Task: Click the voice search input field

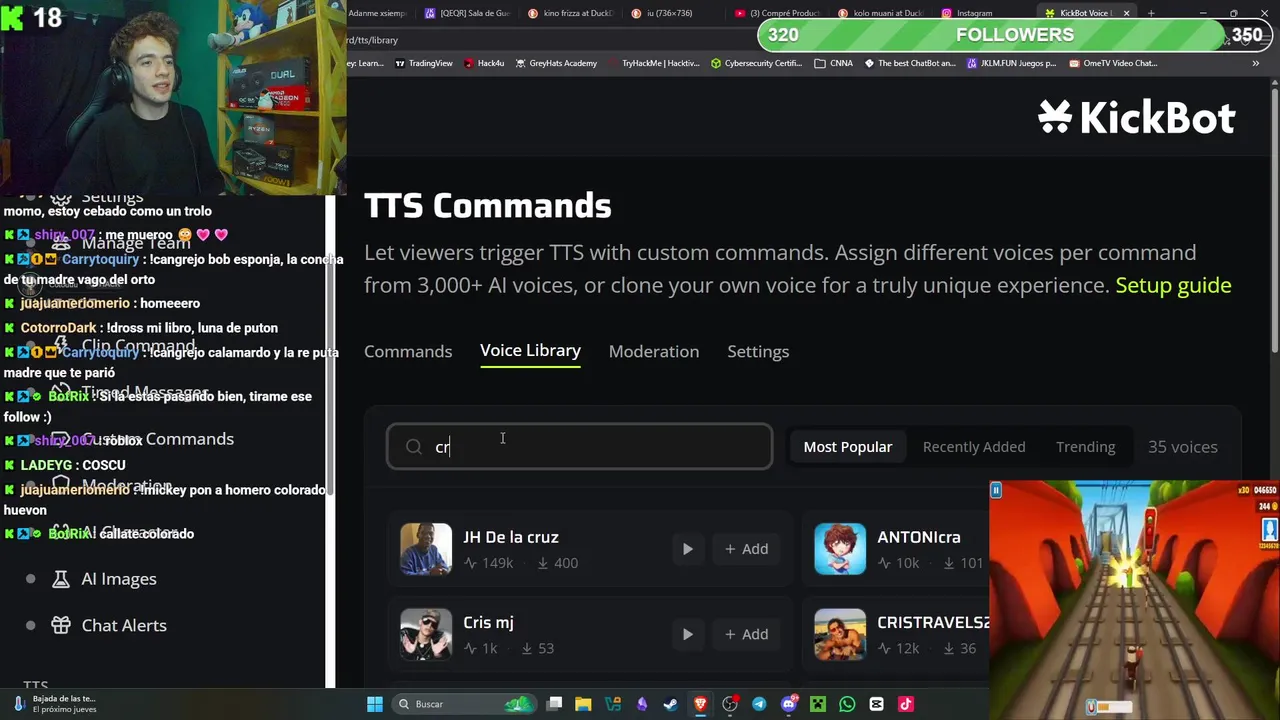Action: 579,447
